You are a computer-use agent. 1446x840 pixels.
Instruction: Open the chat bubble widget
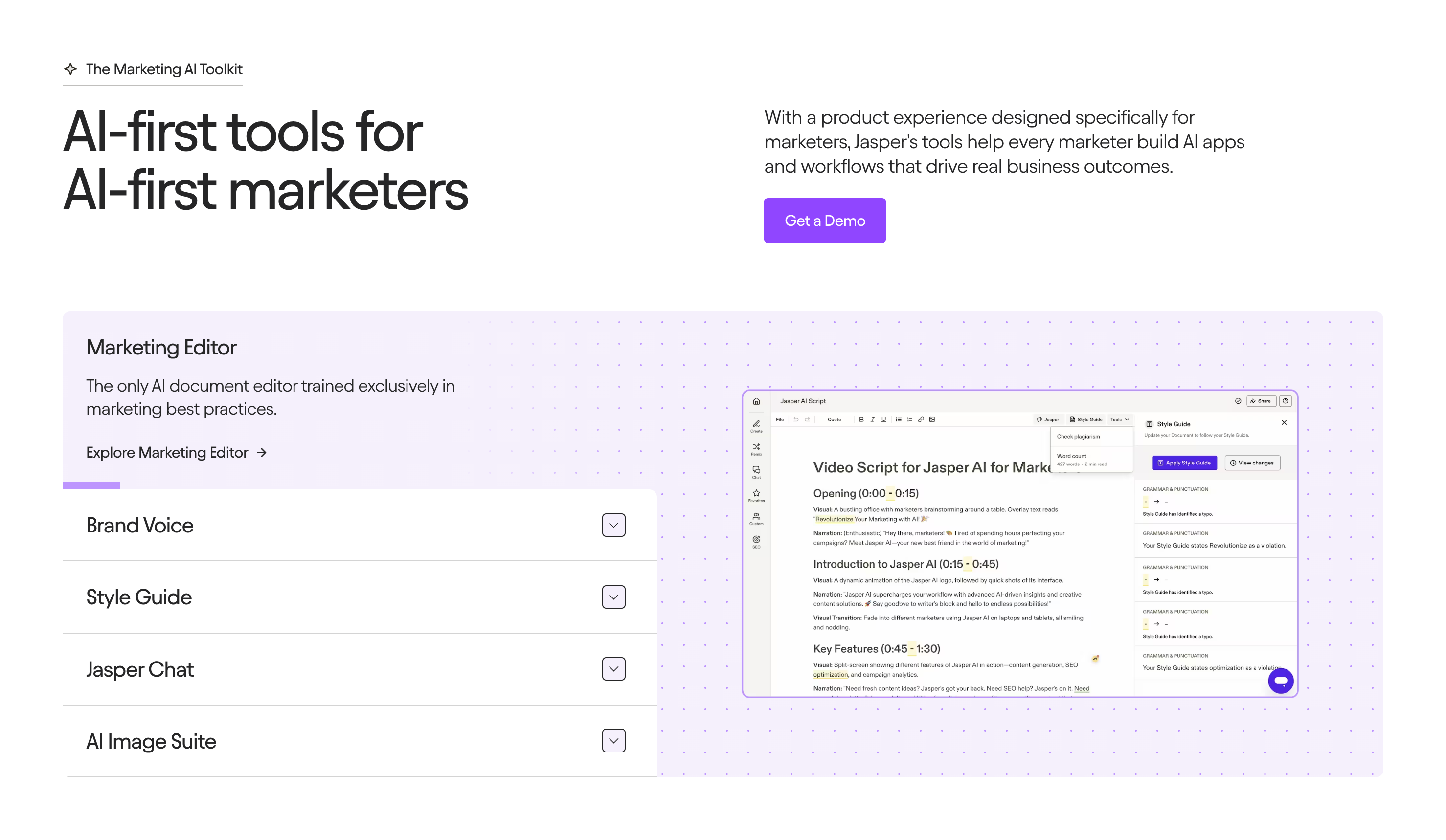[x=1280, y=681]
